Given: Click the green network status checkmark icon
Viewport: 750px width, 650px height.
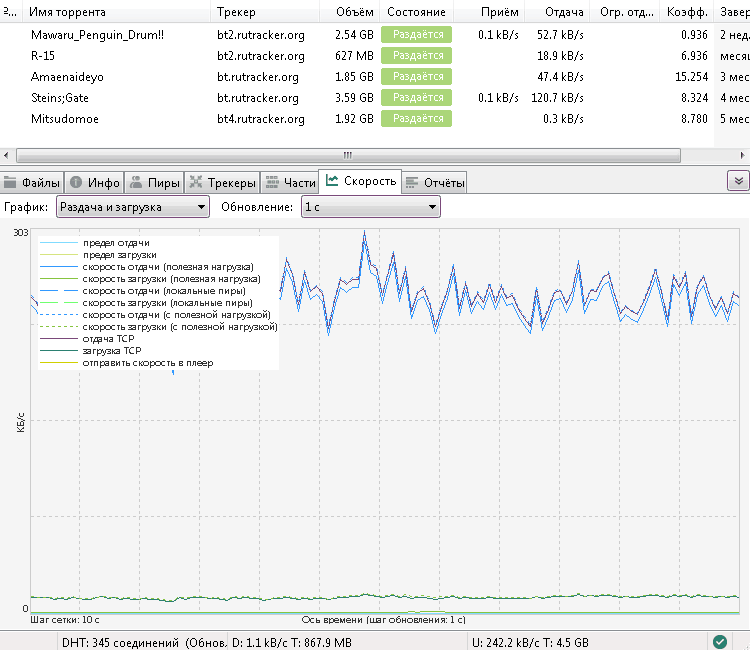Looking at the screenshot, I should tap(720, 641).
